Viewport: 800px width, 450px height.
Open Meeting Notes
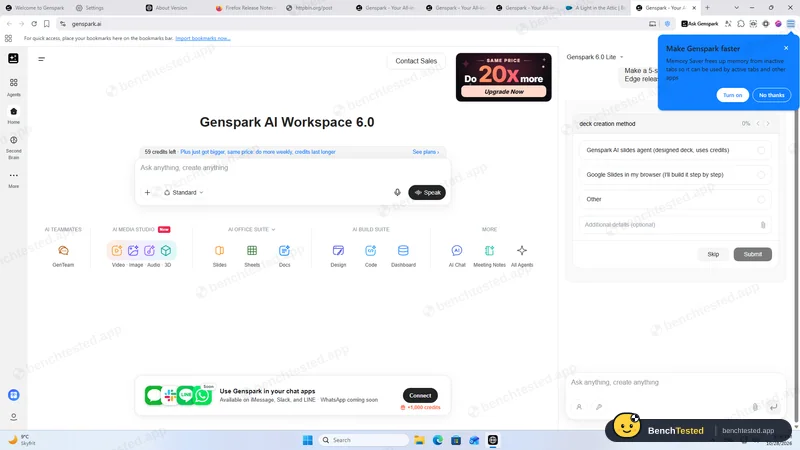pyautogui.click(x=489, y=256)
